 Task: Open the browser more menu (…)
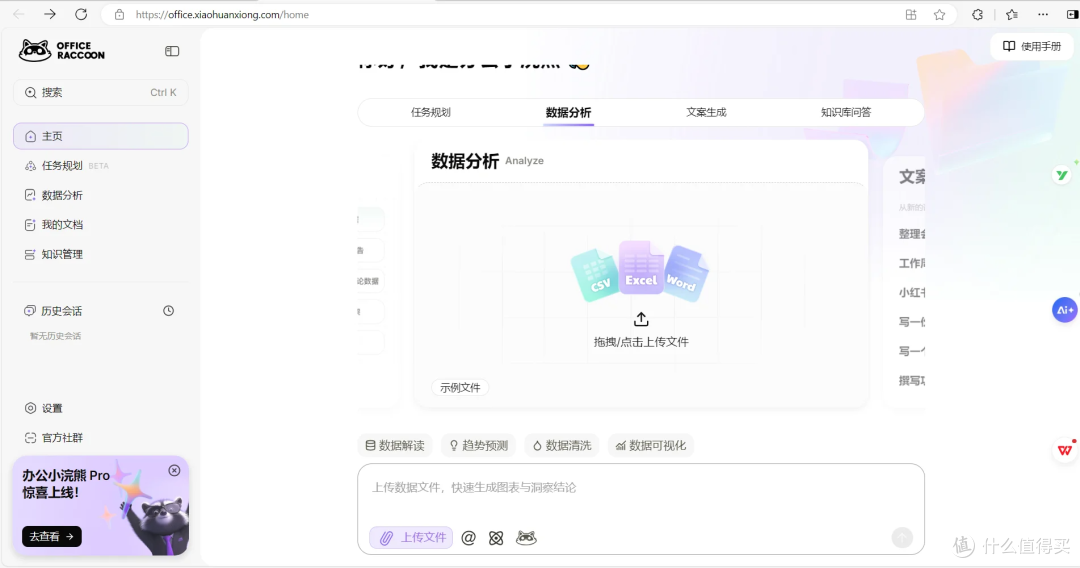click(1043, 14)
